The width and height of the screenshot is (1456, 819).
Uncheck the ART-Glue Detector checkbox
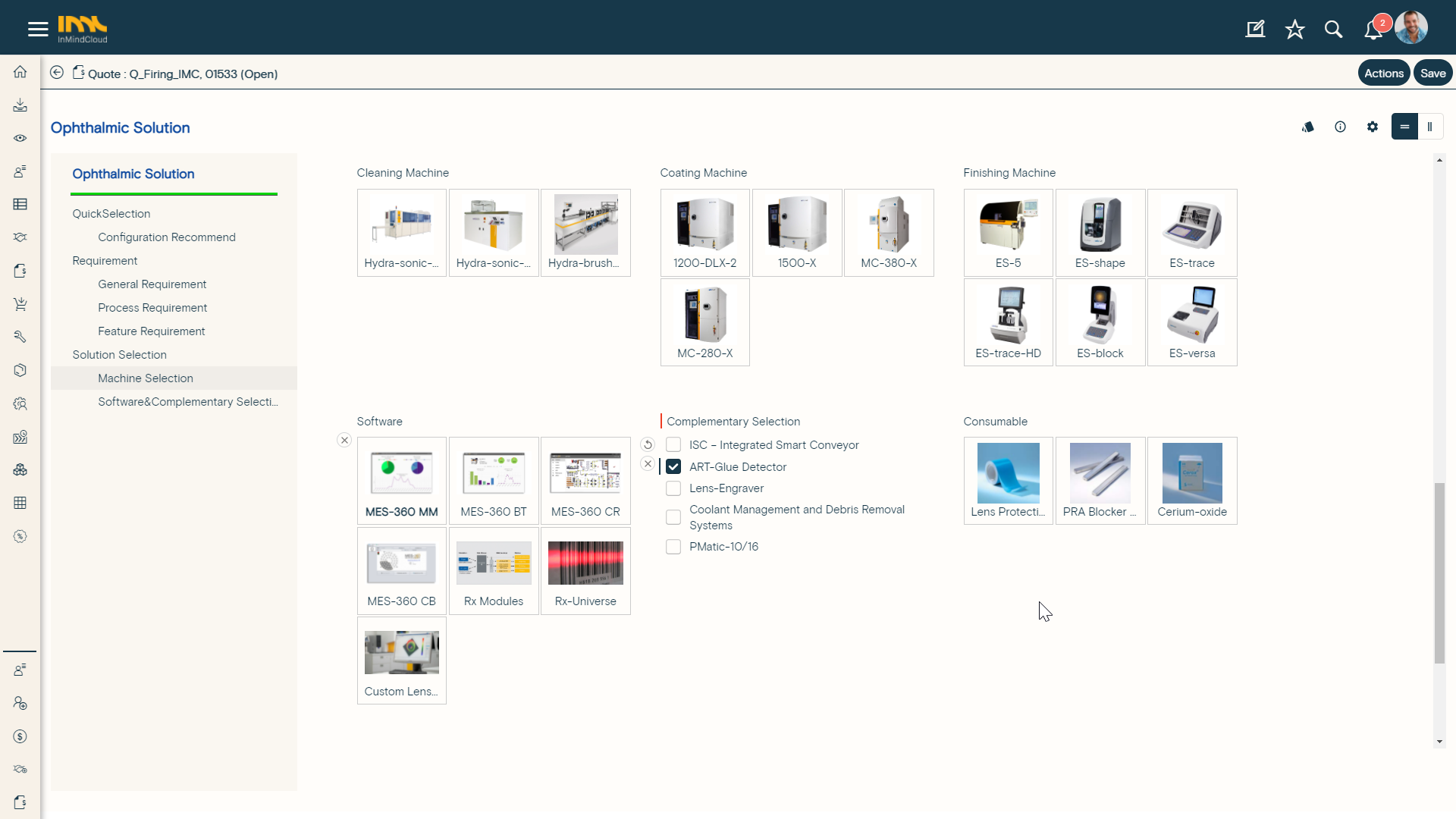coord(673,467)
